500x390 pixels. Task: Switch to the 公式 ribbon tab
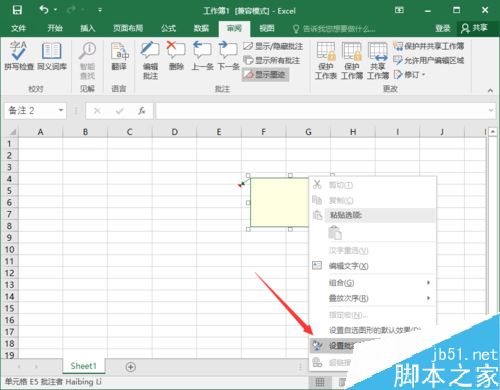pyautogui.click(x=168, y=28)
